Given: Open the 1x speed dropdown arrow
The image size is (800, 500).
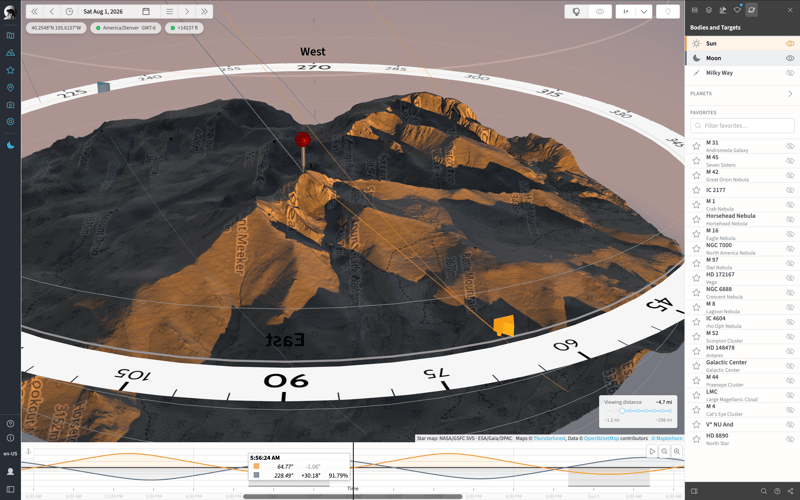Looking at the screenshot, I should [x=644, y=11].
